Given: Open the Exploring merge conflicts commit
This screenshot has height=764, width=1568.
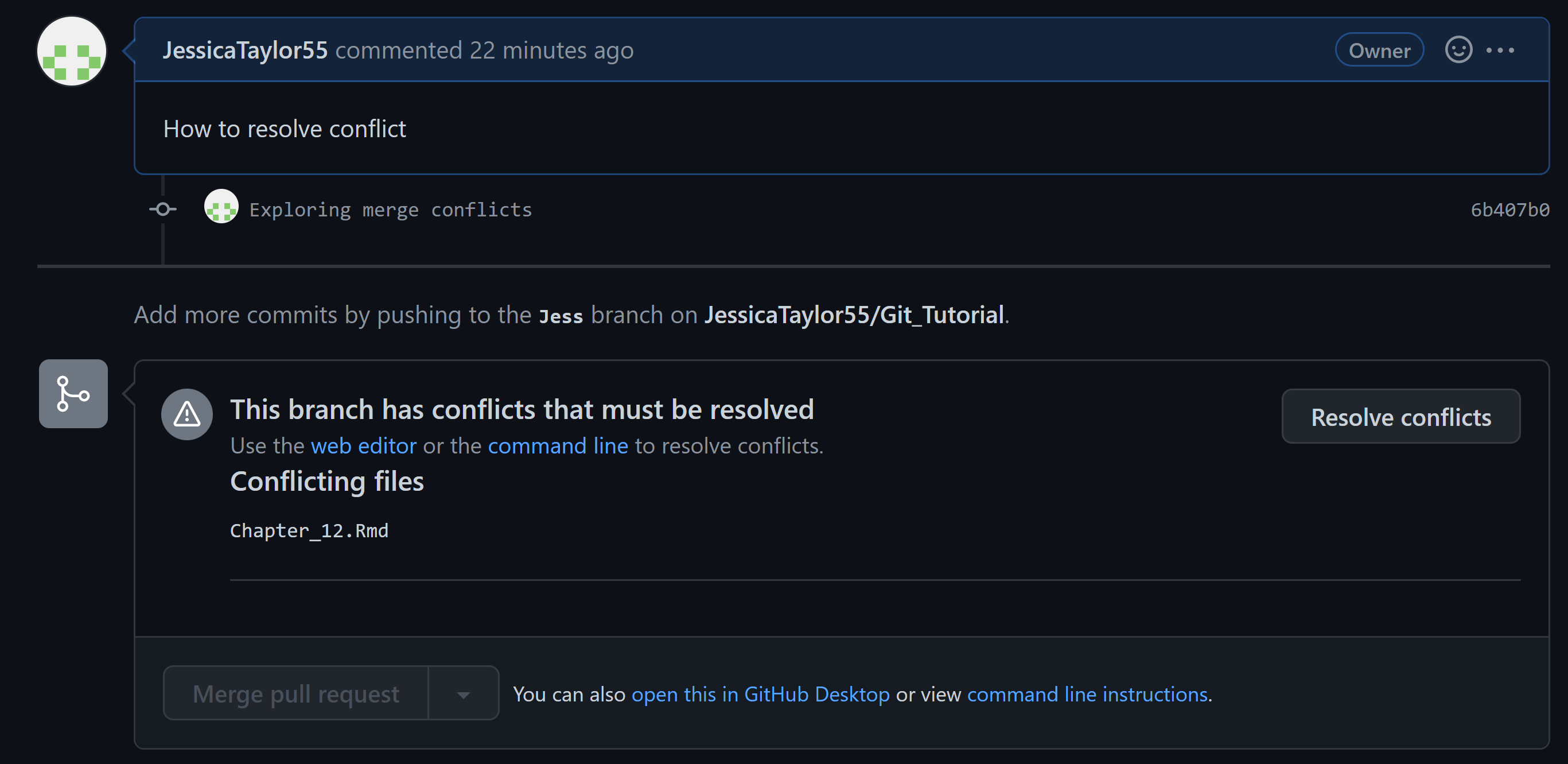Looking at the screenshot, I should coord(390,210).
